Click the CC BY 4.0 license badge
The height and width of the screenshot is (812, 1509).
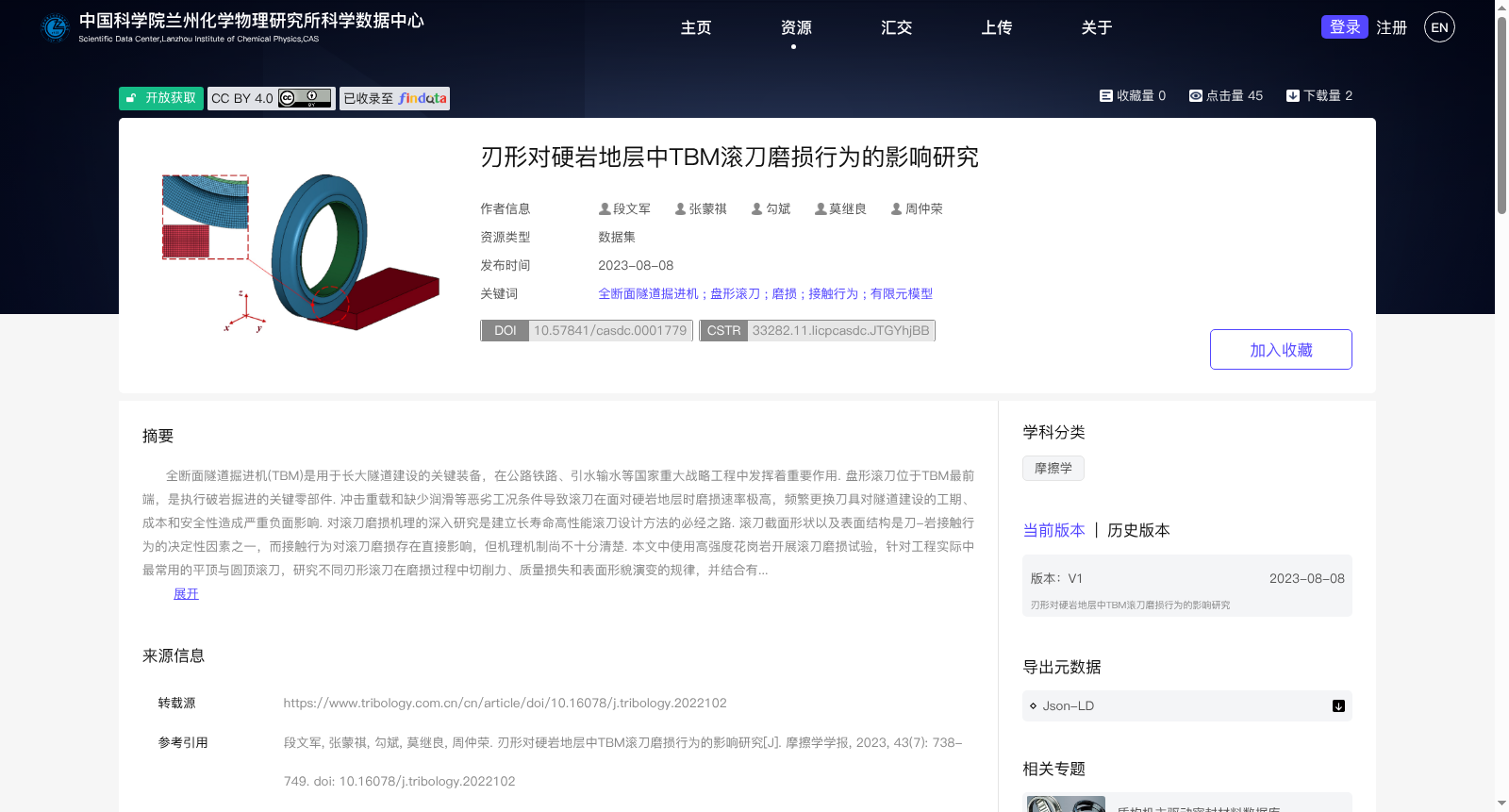272,98
